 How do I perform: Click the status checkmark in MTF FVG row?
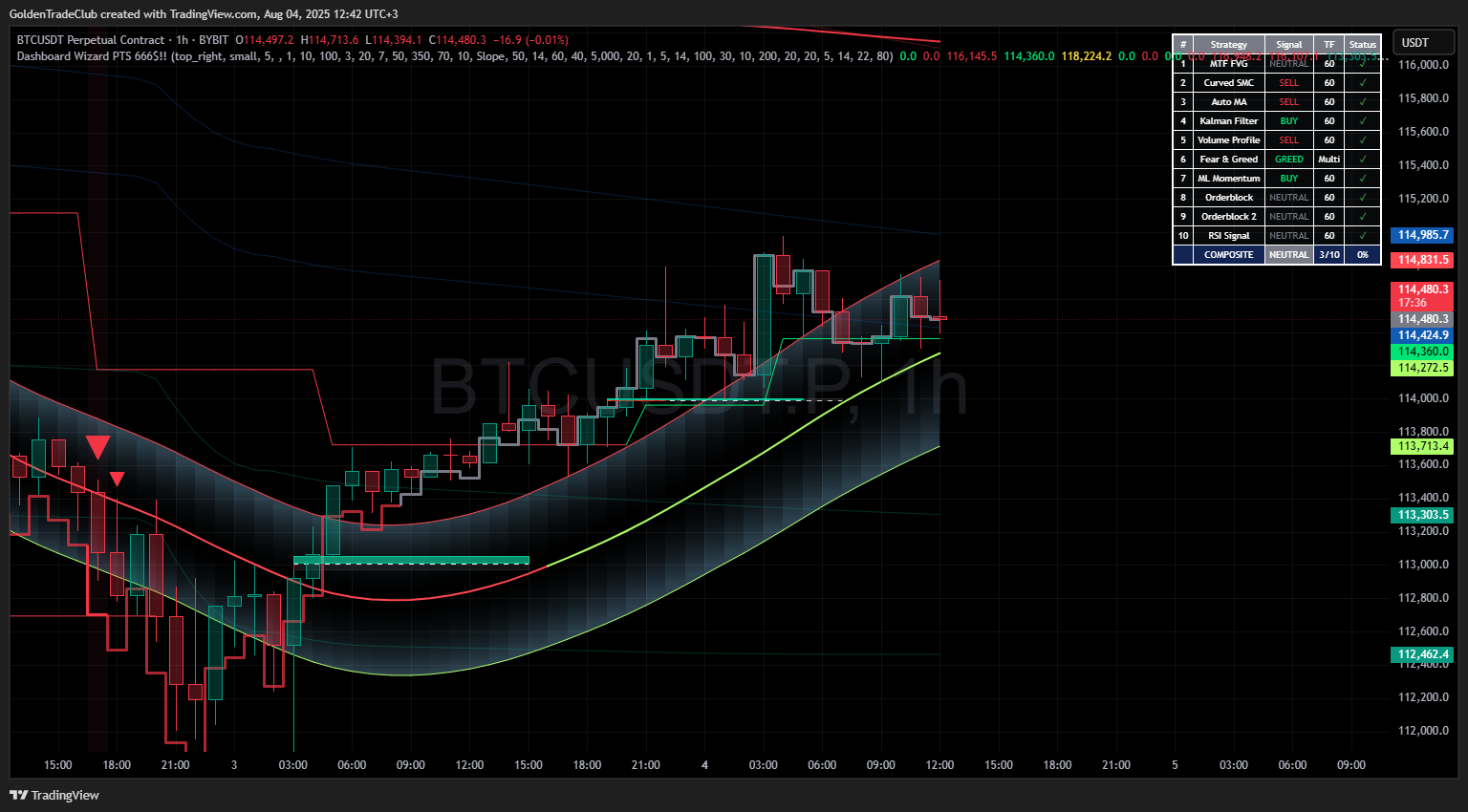click(x=1363, y=64)
